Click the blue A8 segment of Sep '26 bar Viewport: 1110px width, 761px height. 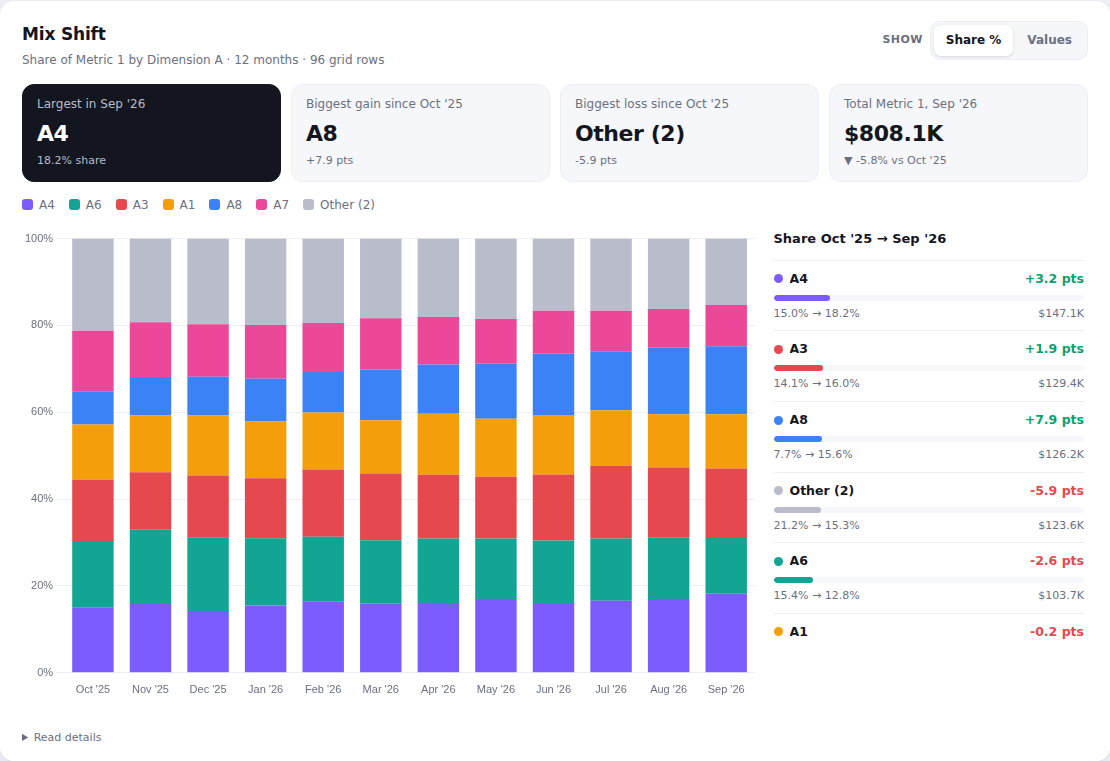pyautogui.click(x=726, y=380)
